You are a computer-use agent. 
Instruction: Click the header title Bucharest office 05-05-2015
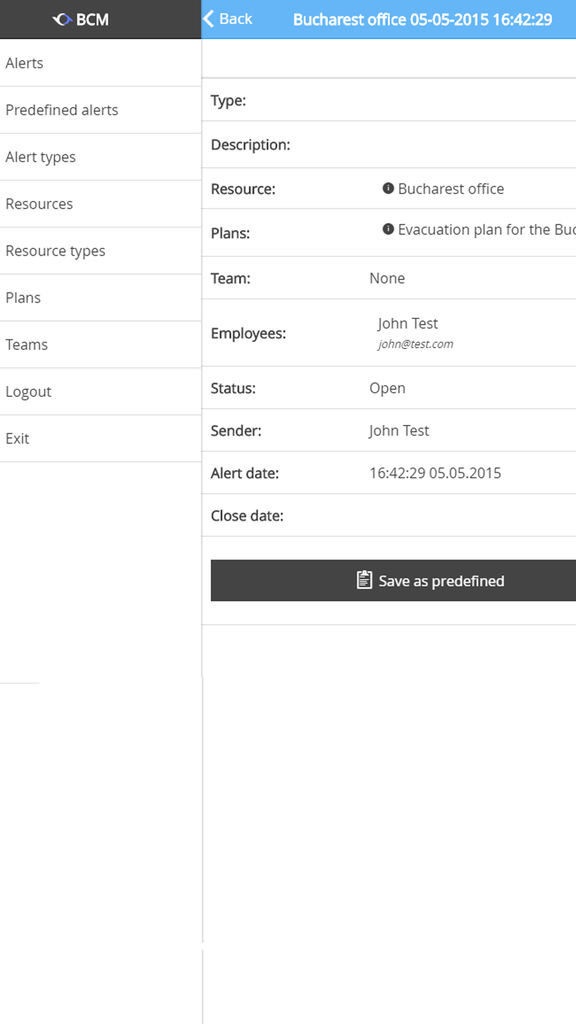tap(423, 20)
